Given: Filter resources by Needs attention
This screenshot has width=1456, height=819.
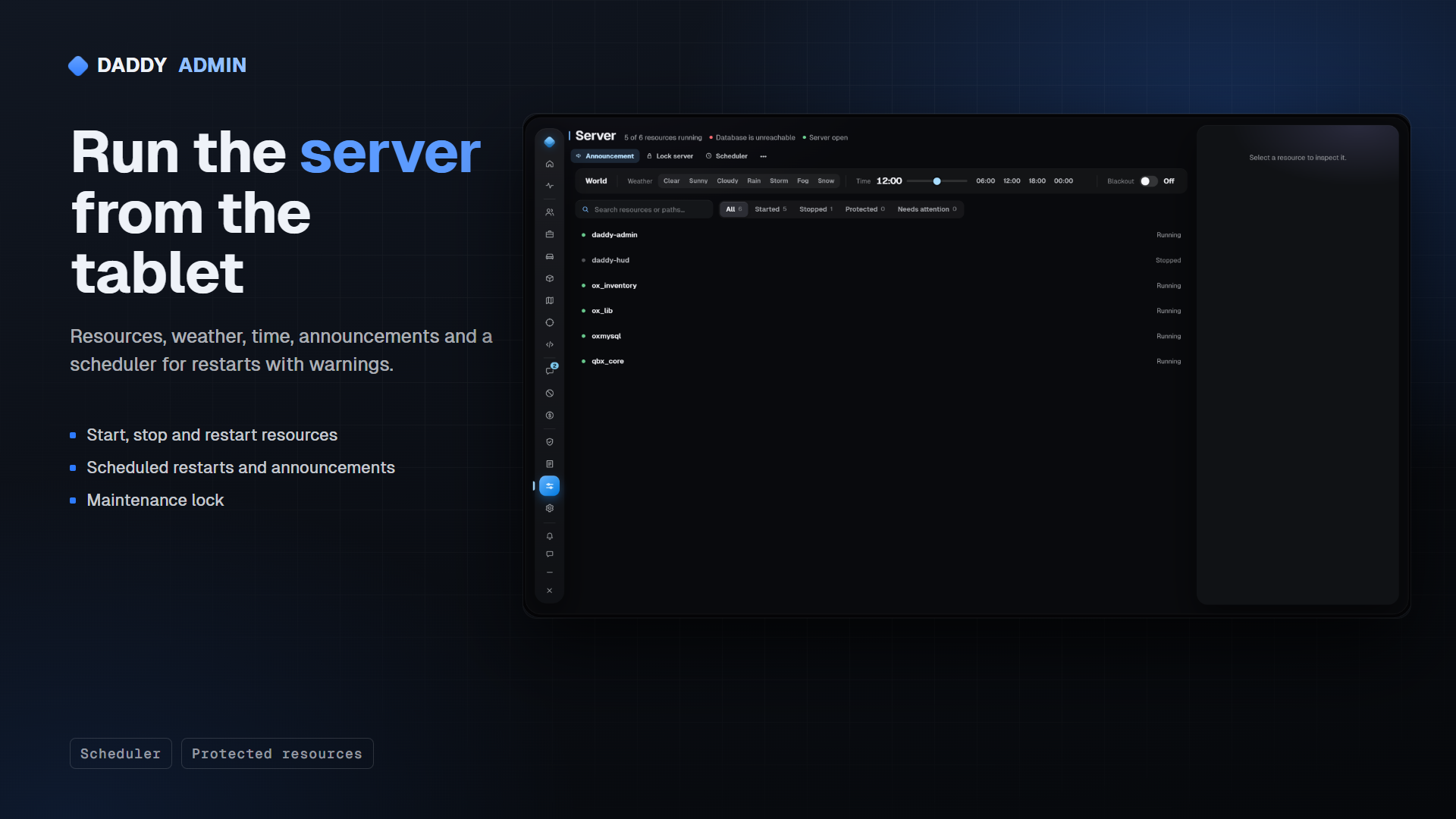Looking at the screenshot, I should [927, 209].
